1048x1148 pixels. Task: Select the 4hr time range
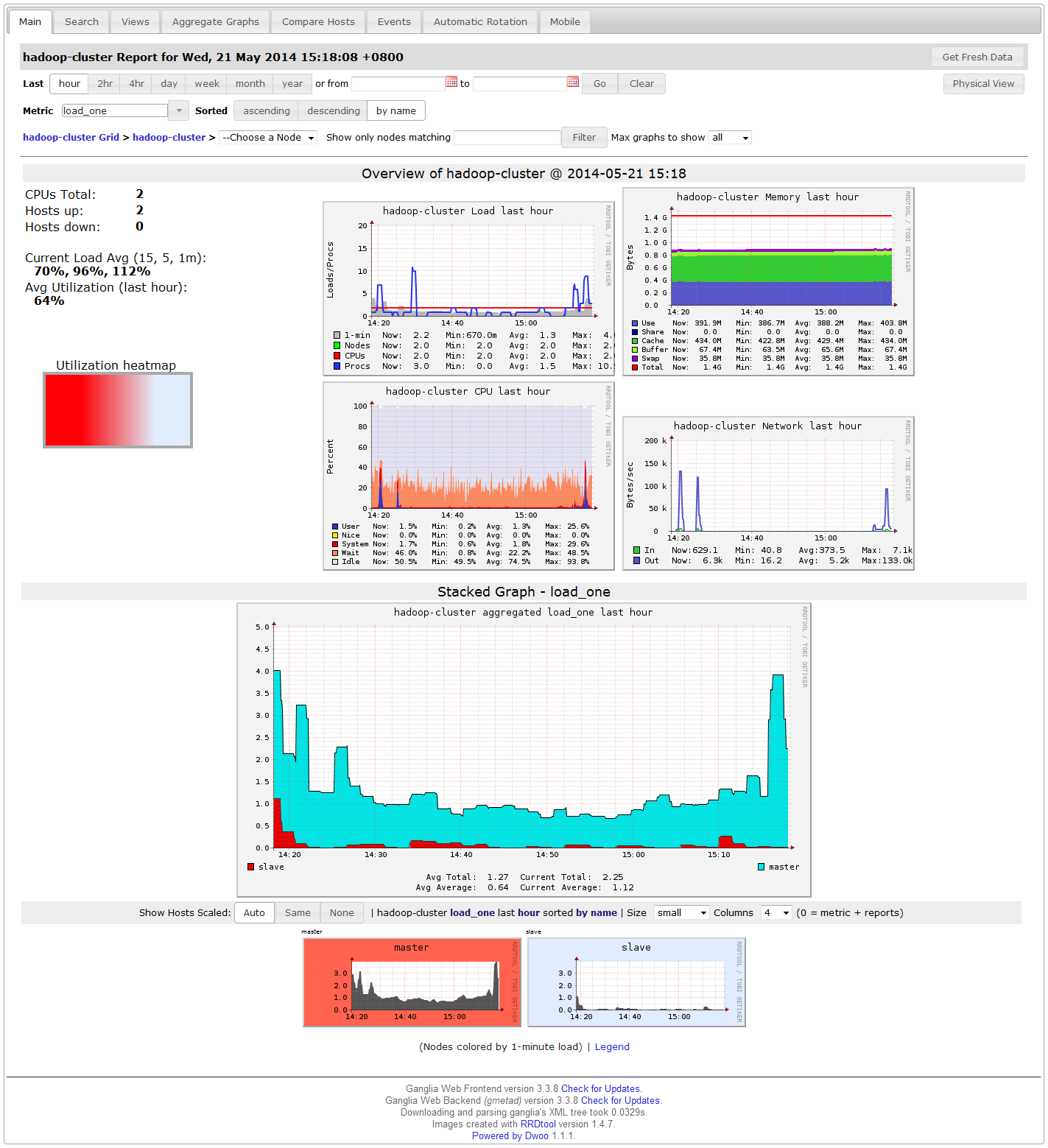(x=137, y=84)
